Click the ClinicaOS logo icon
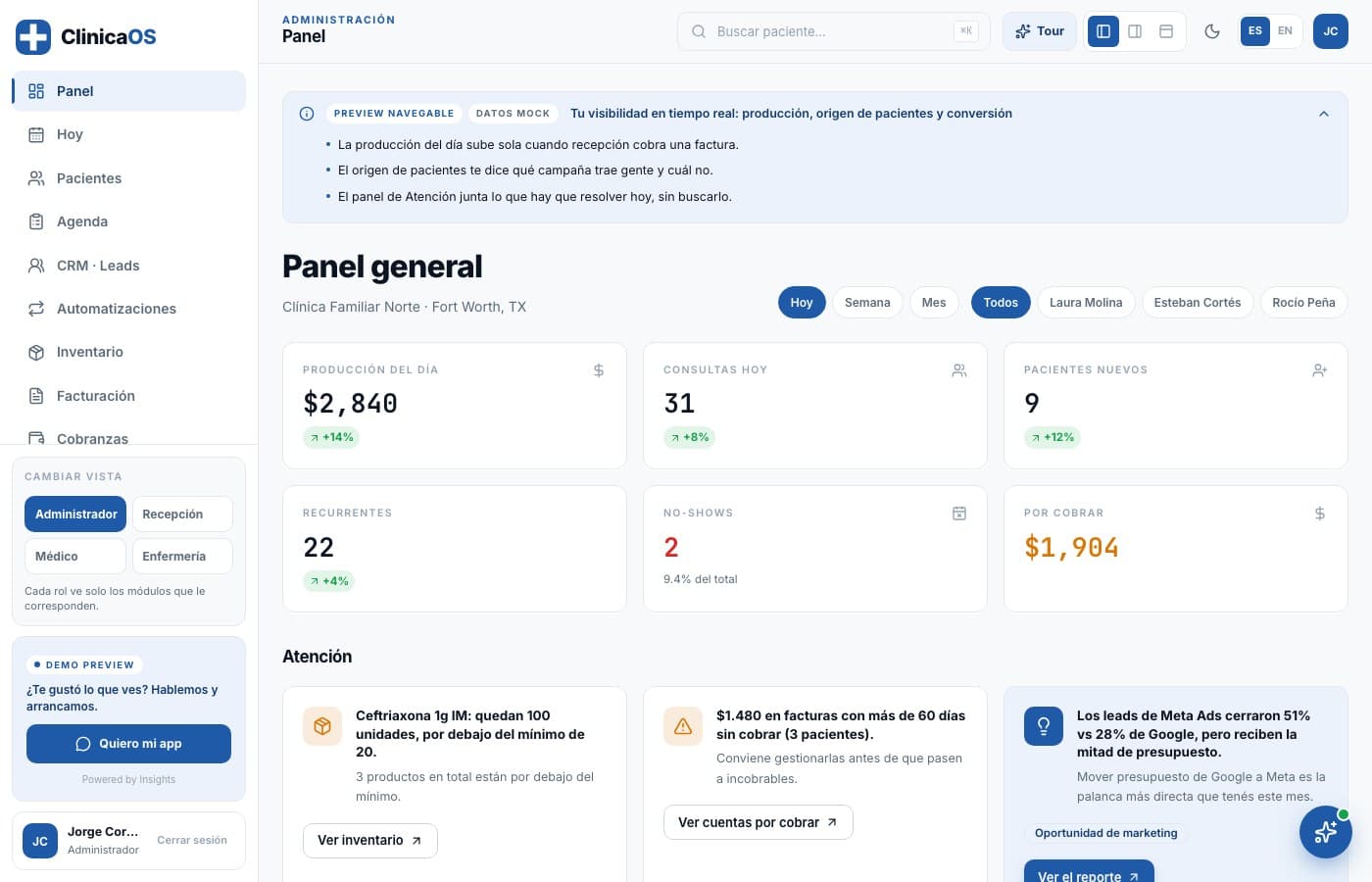The image size is (1372, 882). pos(33,36)
